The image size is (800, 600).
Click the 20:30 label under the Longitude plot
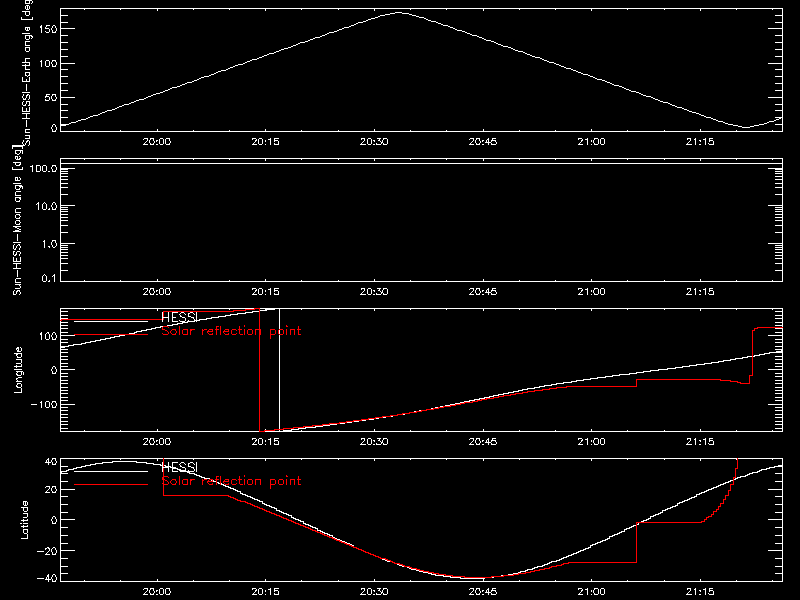point(374,441)
